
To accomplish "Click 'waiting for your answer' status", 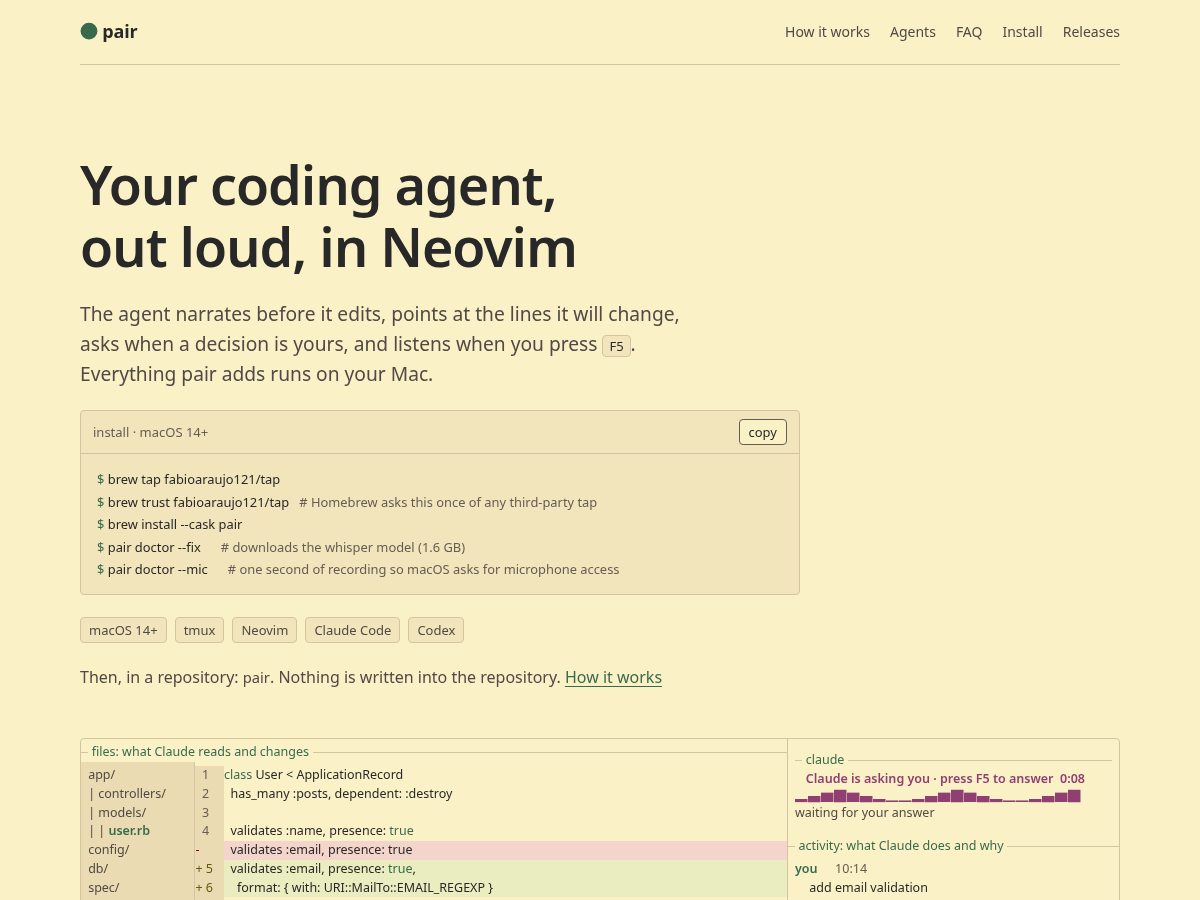I will click(x=865, y=812).
